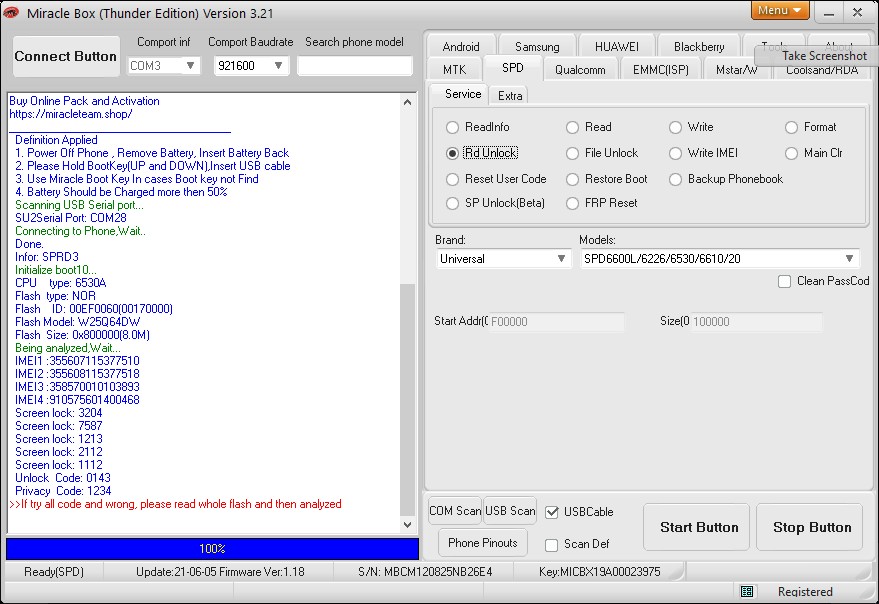The image size is (879, 604).
Task: Open the miracleteam.shop link in log
Action: (x=71, y=114)
